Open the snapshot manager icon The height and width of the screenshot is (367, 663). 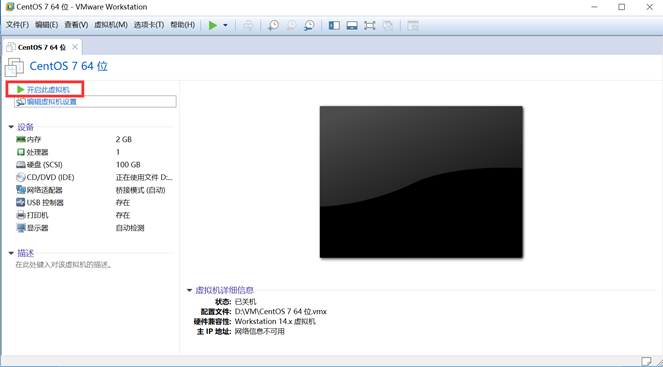coord(309,25)
